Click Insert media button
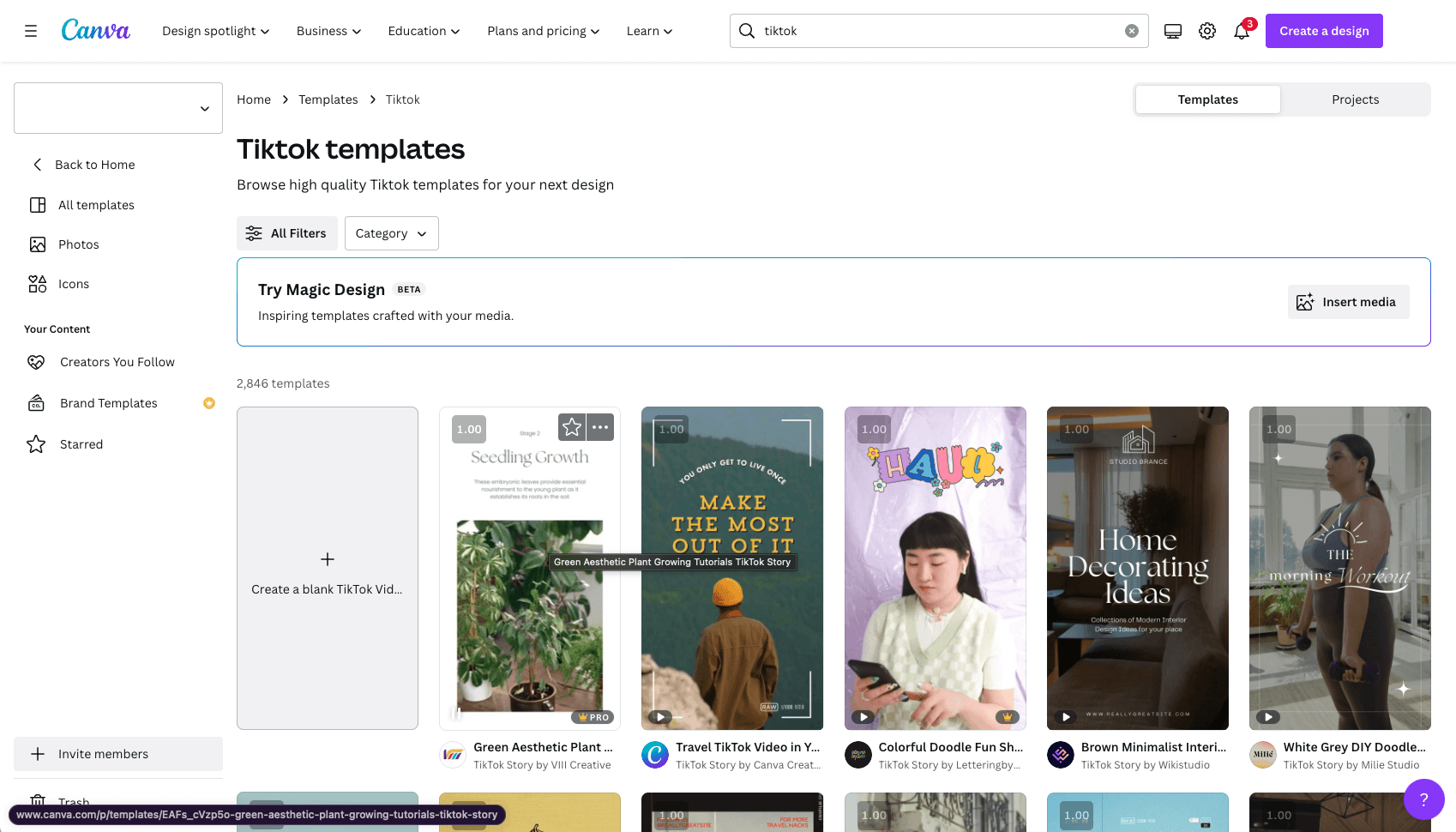The image size is (1456, 832). coord(1349,302)
